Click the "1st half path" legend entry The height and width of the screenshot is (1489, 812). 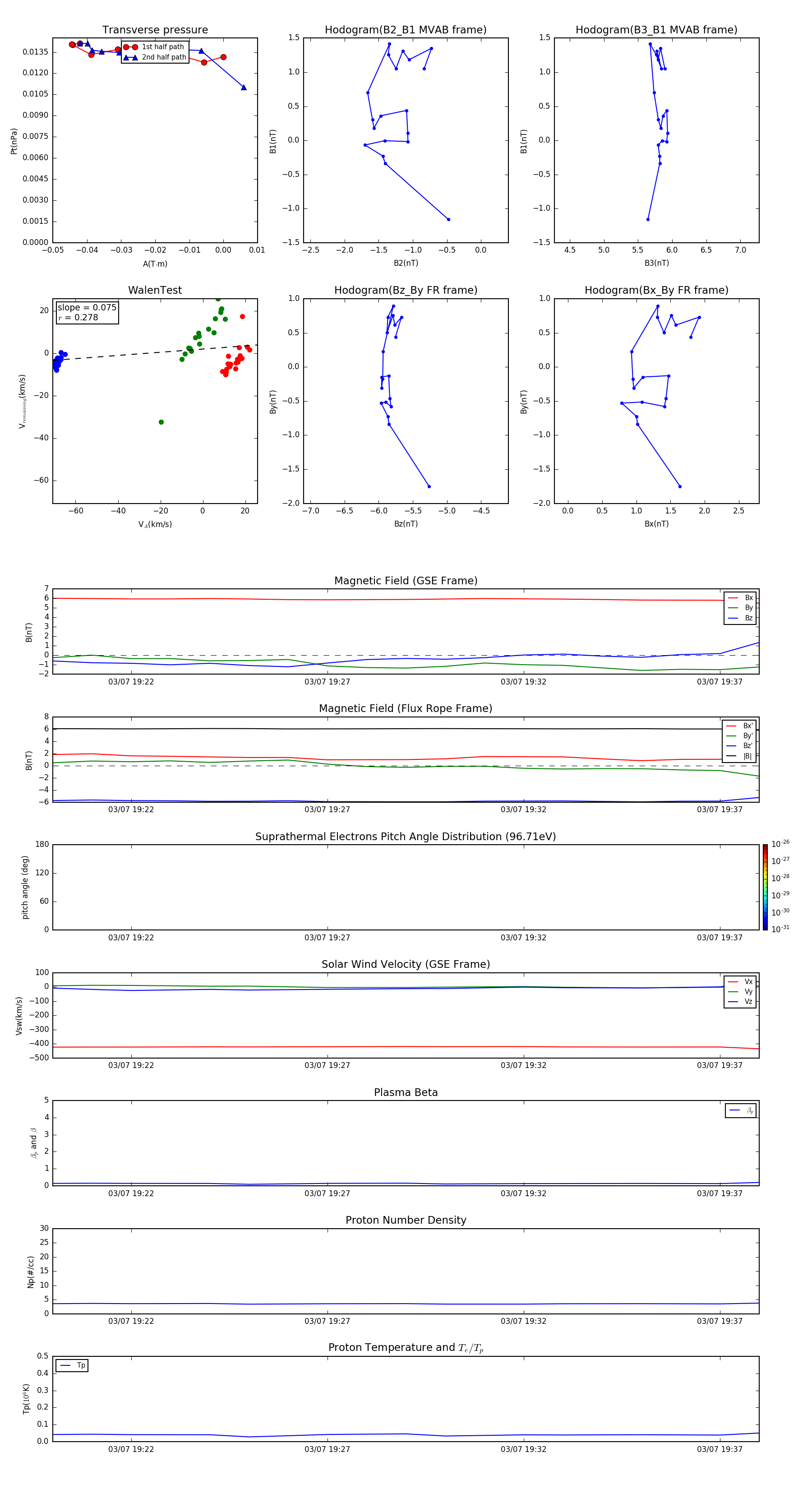pyautogui.click(x=154, y=47)
